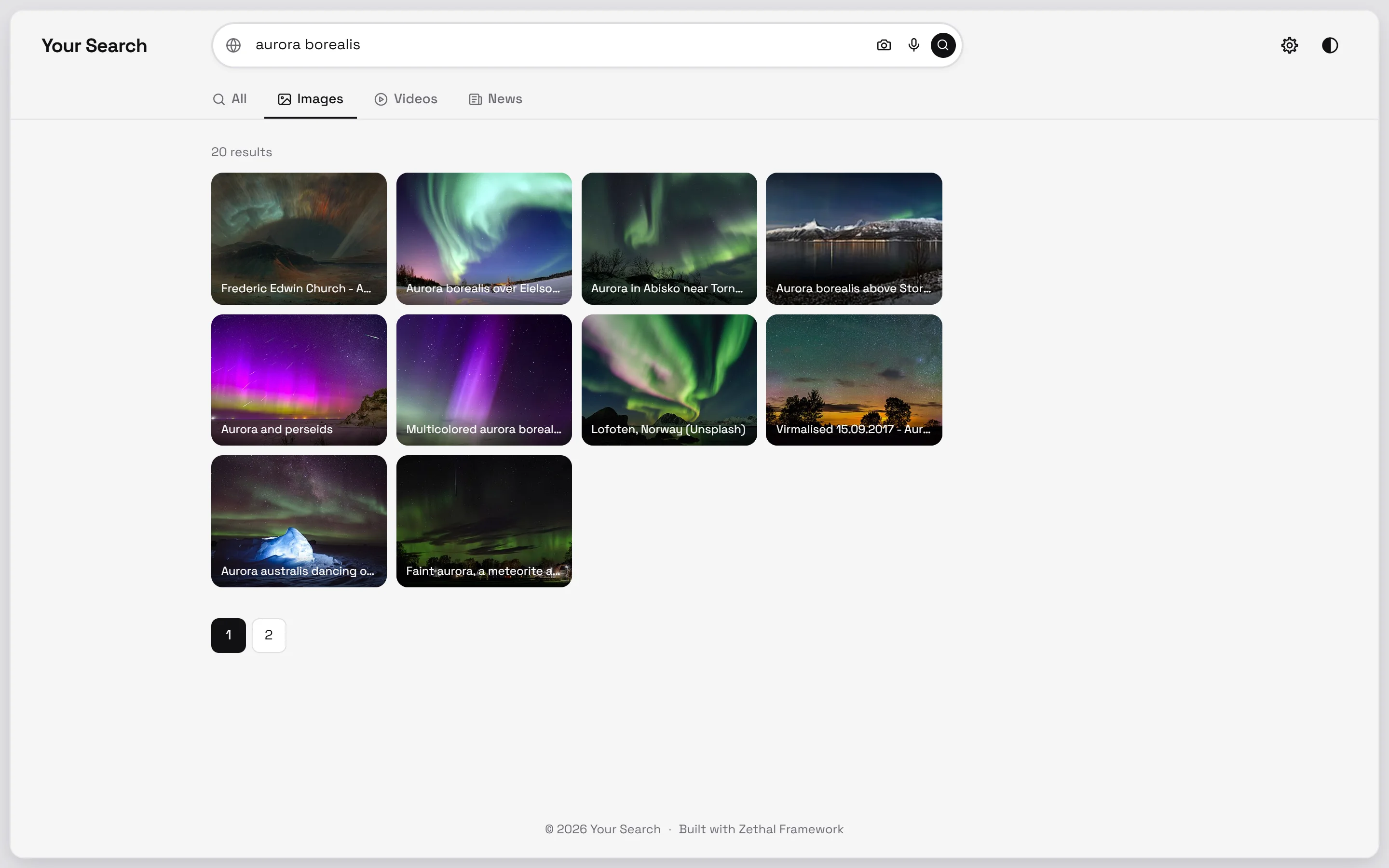View Aurora in Abisko image
Viewport: 1389px width, 868px height.
click(x=669, y=238)
